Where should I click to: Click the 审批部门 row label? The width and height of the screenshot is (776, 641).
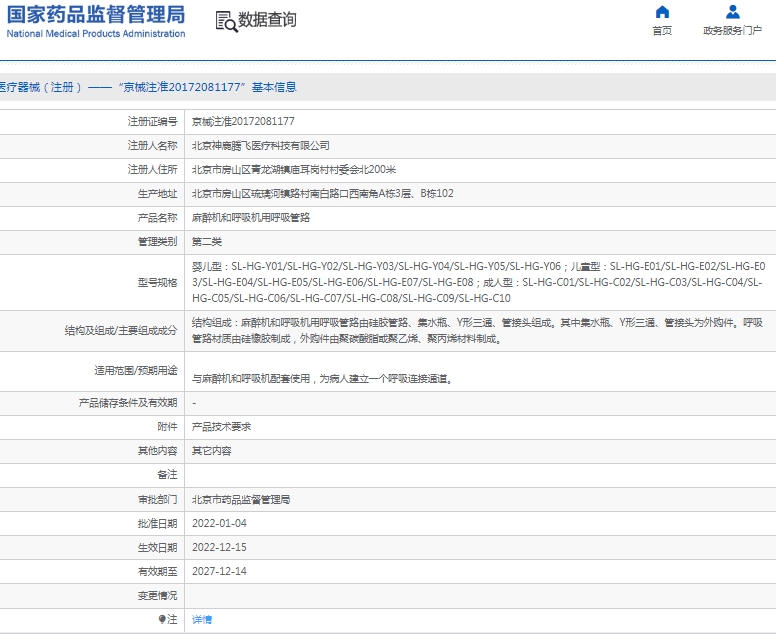pyautogui.click(x=157, y=499)
